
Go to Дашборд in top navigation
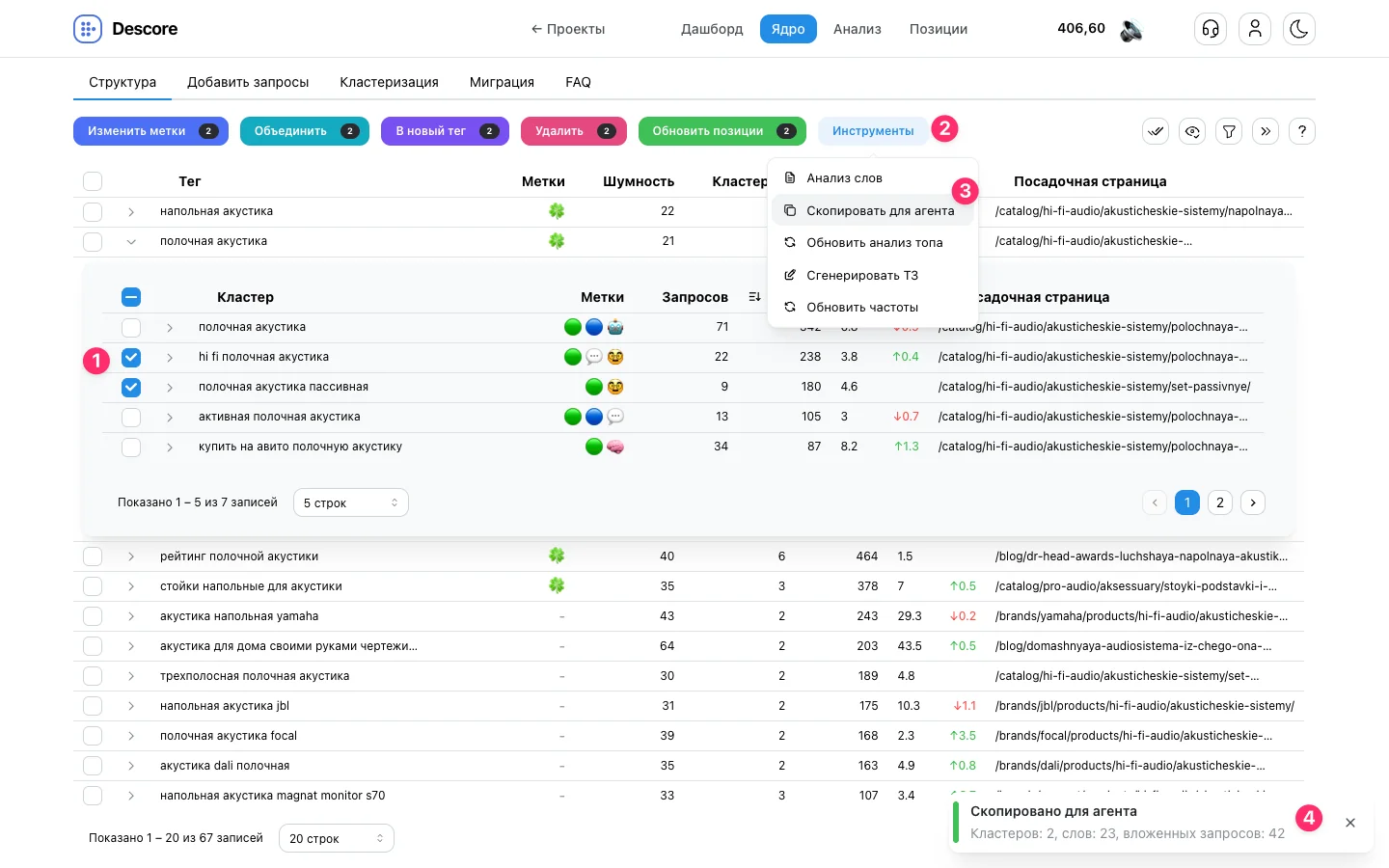[x=712, y=29]
